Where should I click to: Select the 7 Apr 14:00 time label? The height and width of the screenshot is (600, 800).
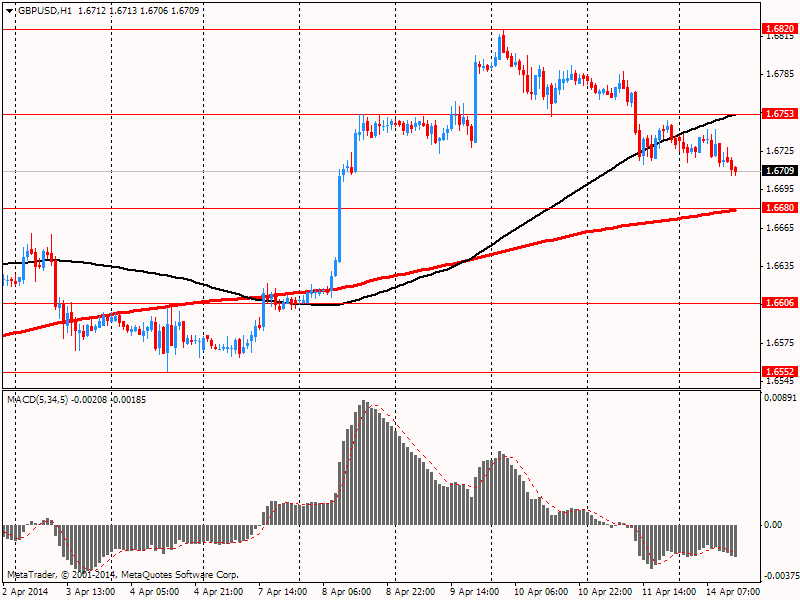(283, 592)
